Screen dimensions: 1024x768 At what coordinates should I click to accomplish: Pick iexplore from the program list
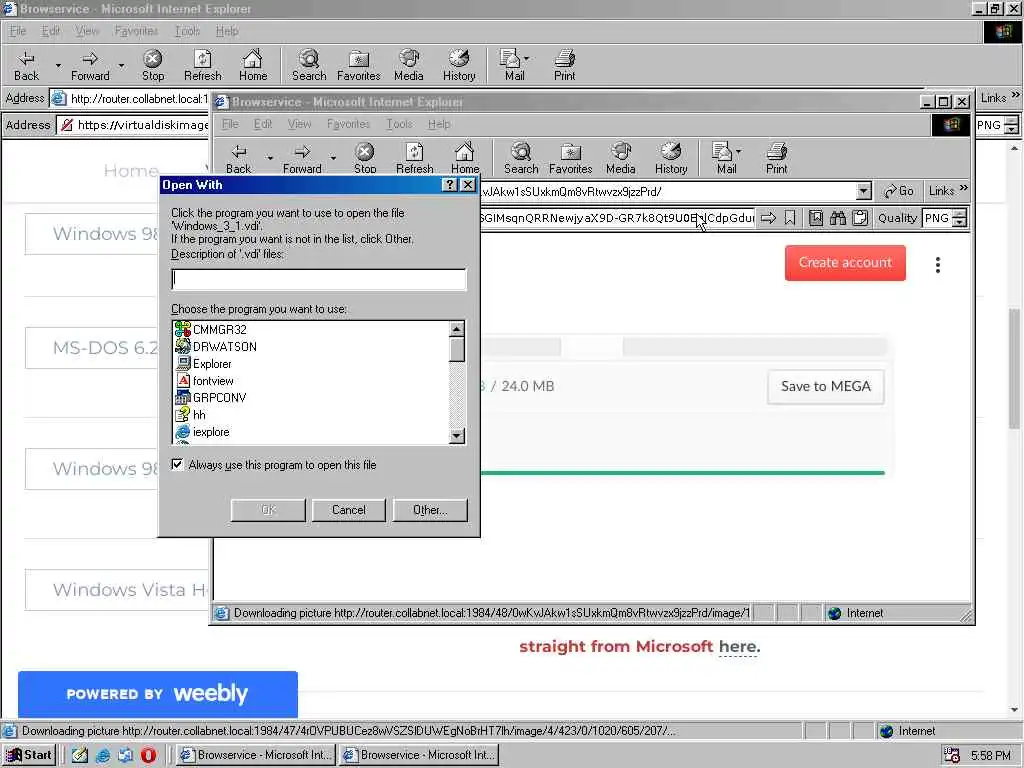coord(211,432)
